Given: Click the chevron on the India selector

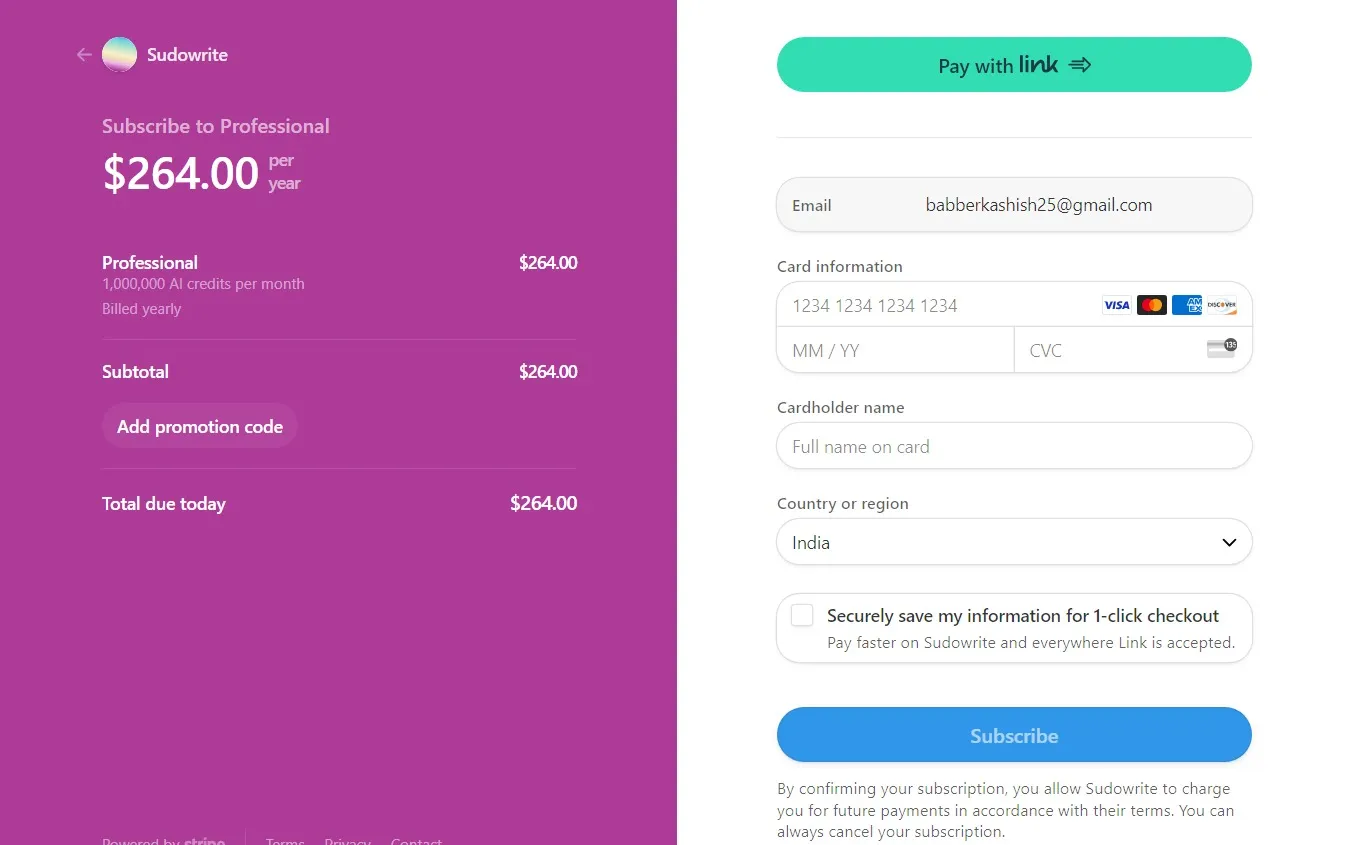Looking at the screenshot, I should pyautogui.click(x=1229, y=542).
